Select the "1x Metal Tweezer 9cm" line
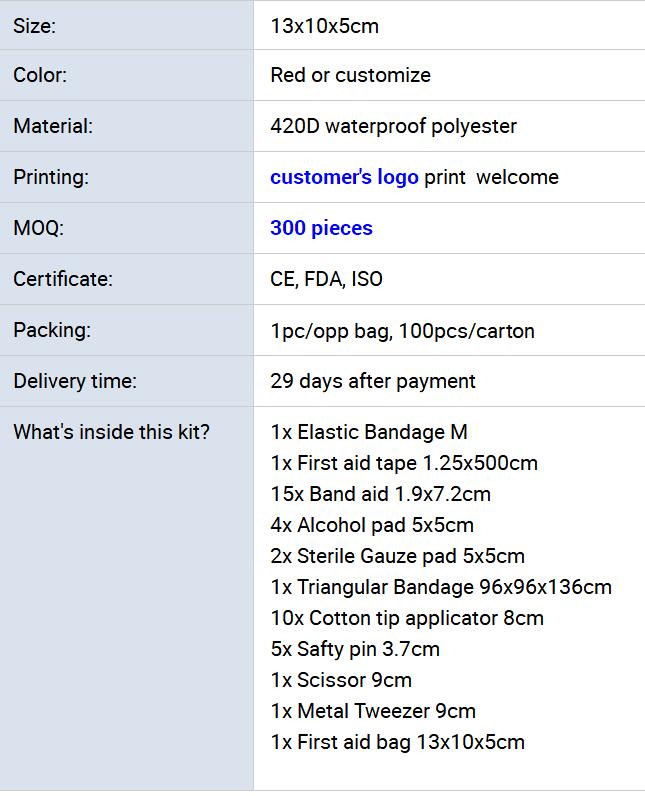645x796 pixels. pos(373,711)
